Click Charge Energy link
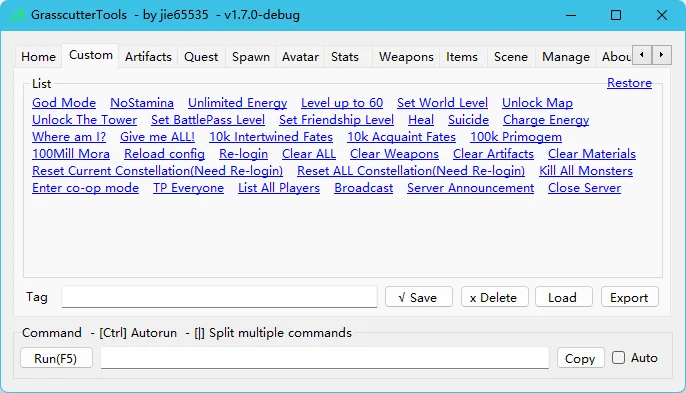Screen dimensions: 686x393 (x=546, y=119)
